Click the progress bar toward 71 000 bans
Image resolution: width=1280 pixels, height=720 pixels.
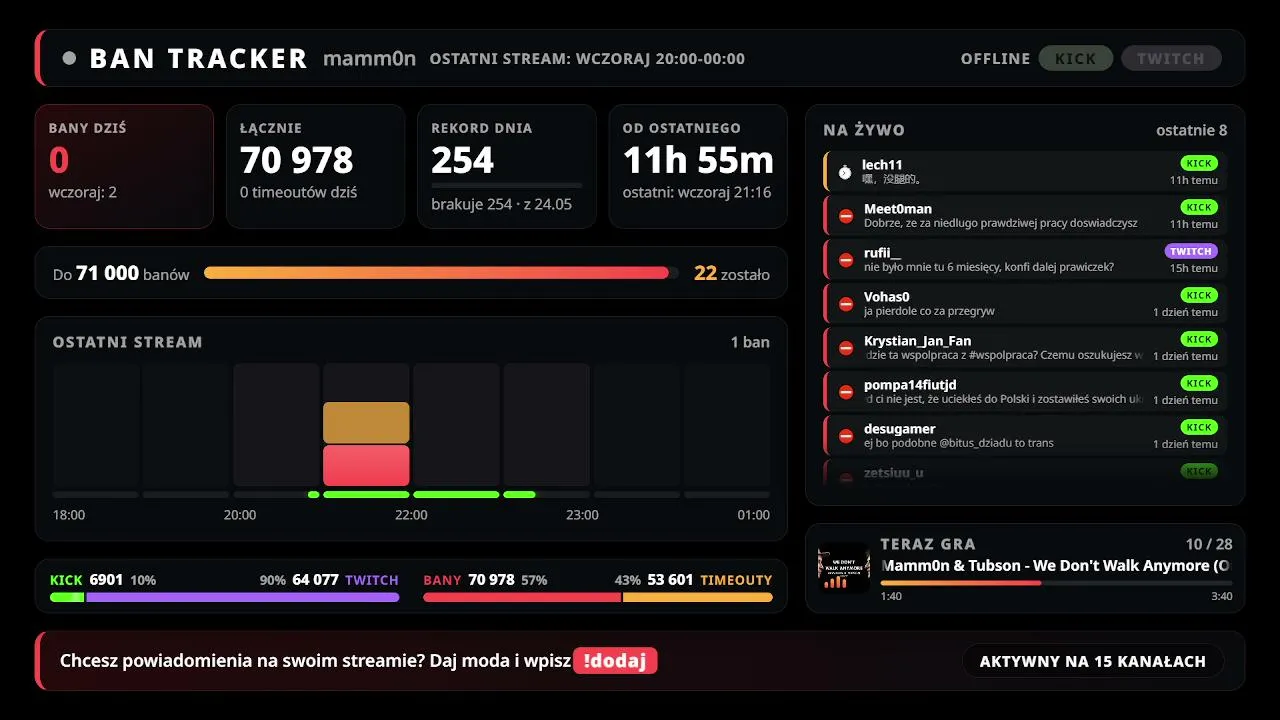[441, 273]
